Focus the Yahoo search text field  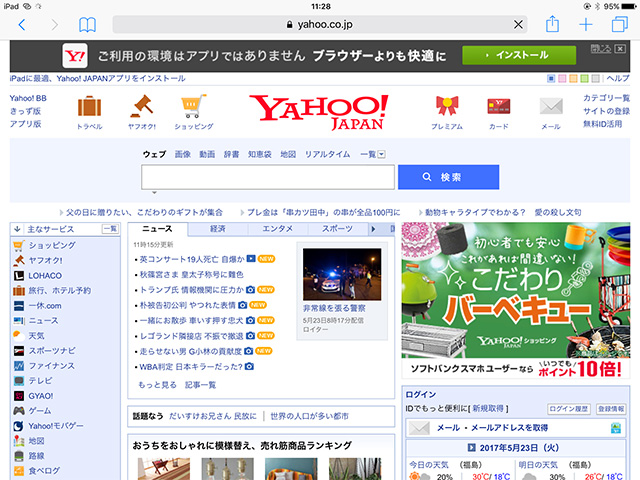pos(267,177)
